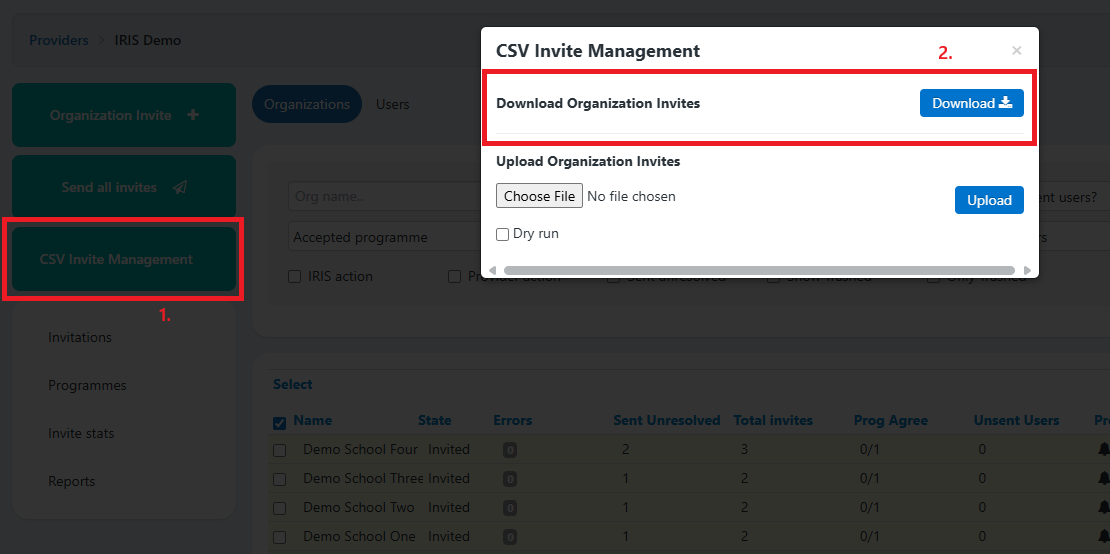
Task: Go to Providers in the breadcrumb
Action: coord(59,40)
